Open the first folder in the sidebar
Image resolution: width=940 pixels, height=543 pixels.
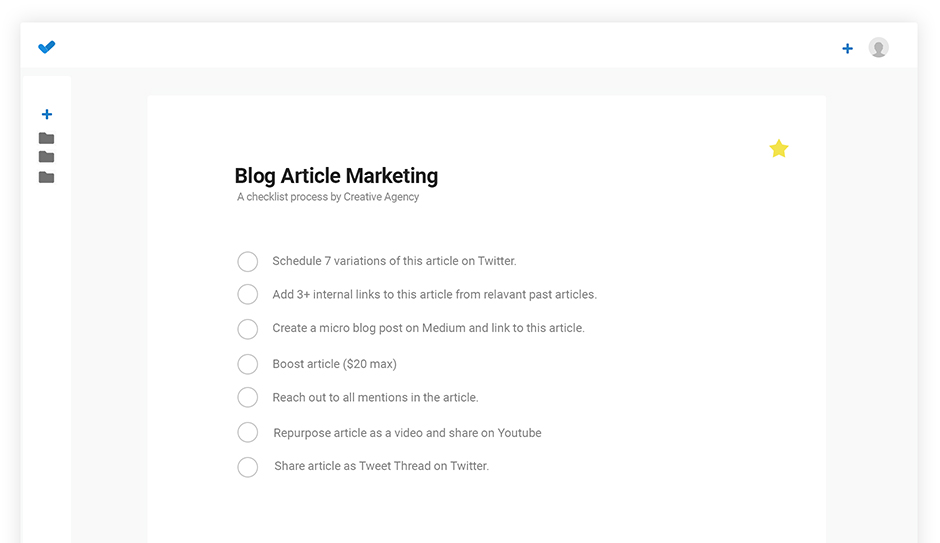[x=46, y=138]
